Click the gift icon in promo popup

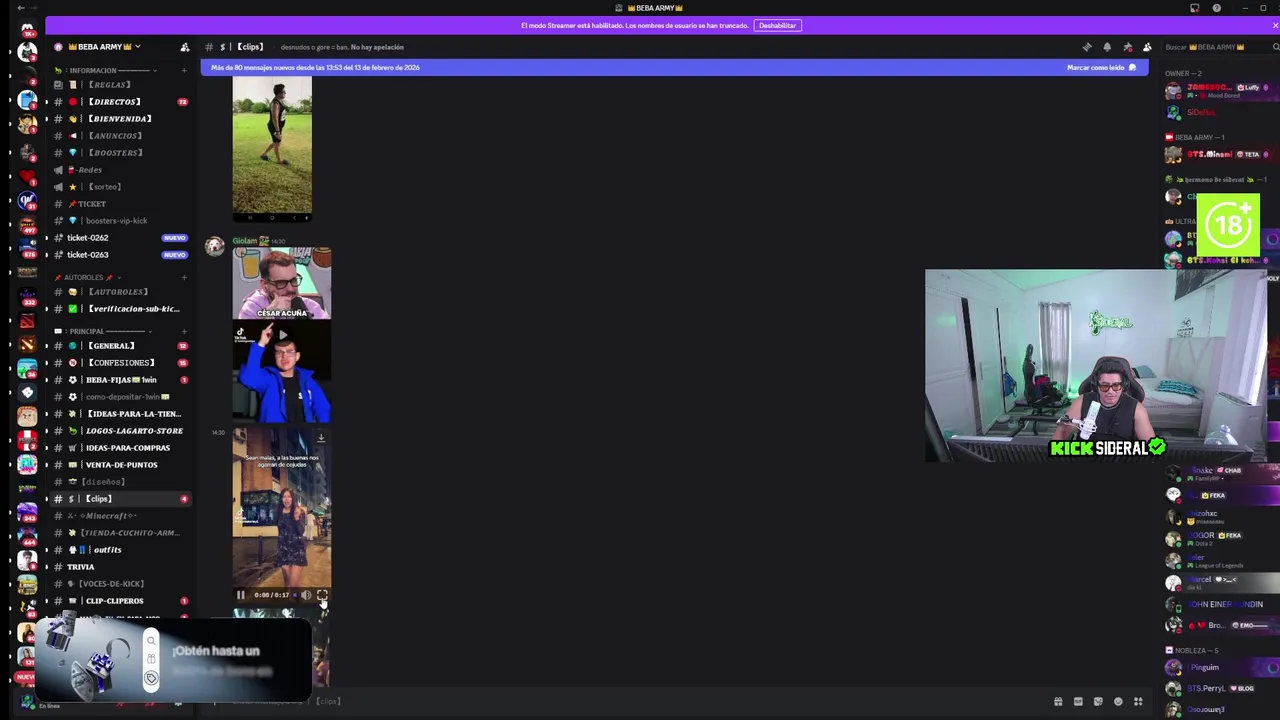[151, 659]
